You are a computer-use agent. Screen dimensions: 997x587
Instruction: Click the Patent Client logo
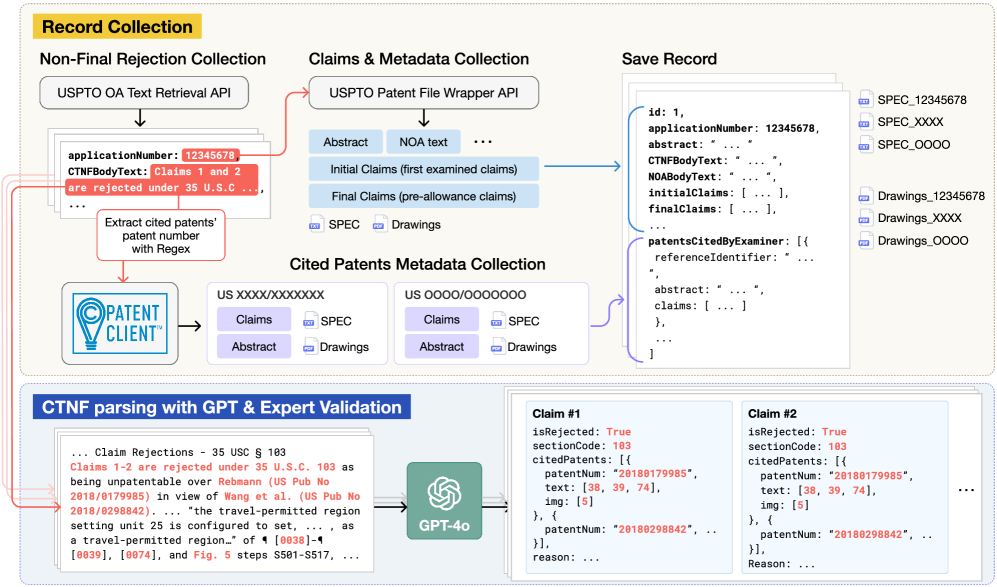pyautogui.click(x=120, y=323)
